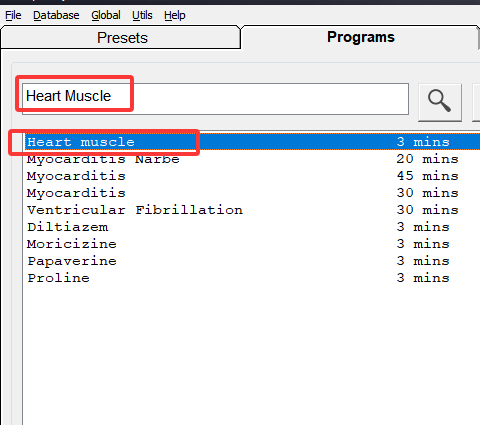Select the Programs tab

pos(361,37)
